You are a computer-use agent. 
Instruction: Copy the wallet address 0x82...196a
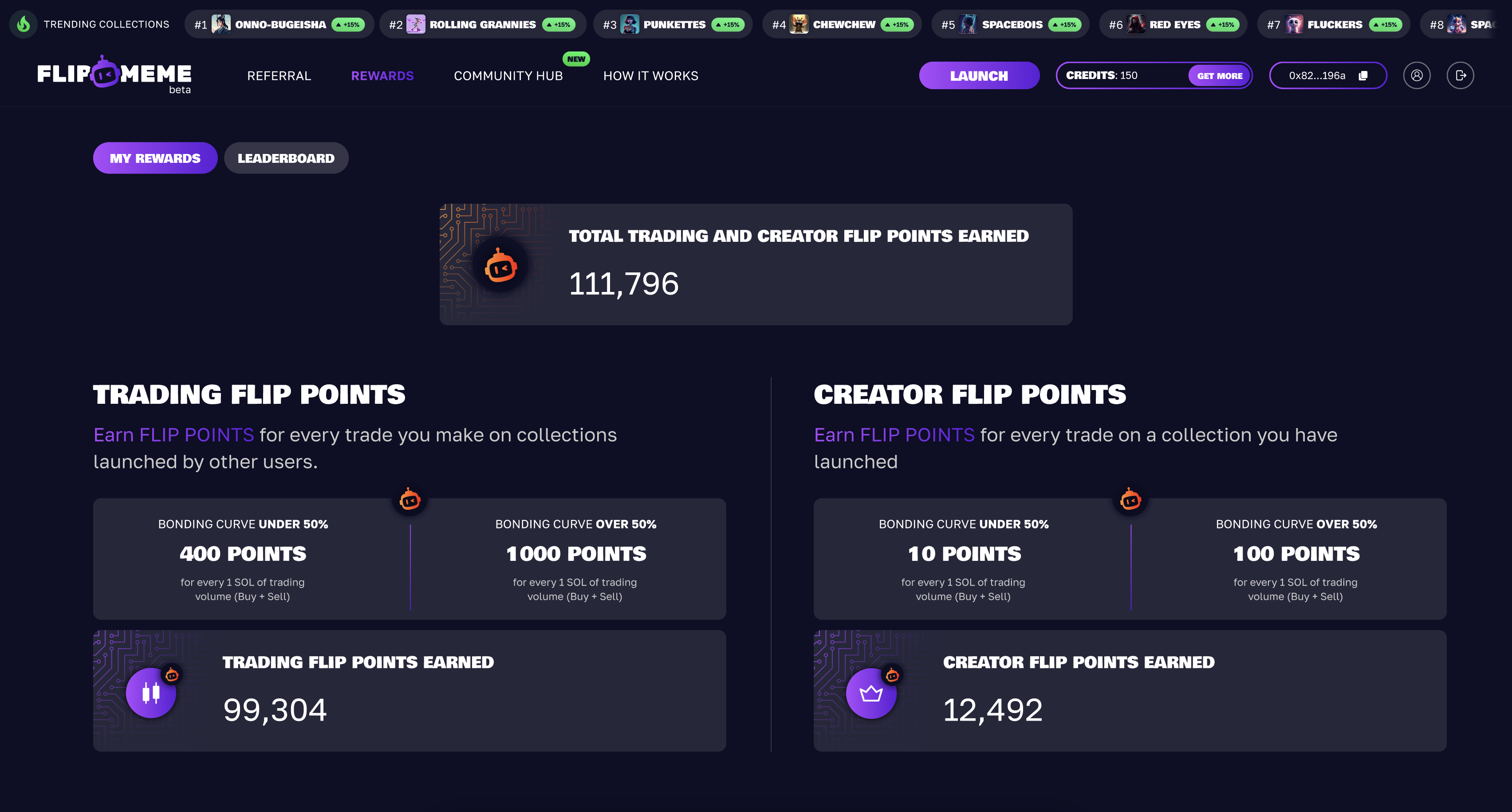[x=1363, y=76]
